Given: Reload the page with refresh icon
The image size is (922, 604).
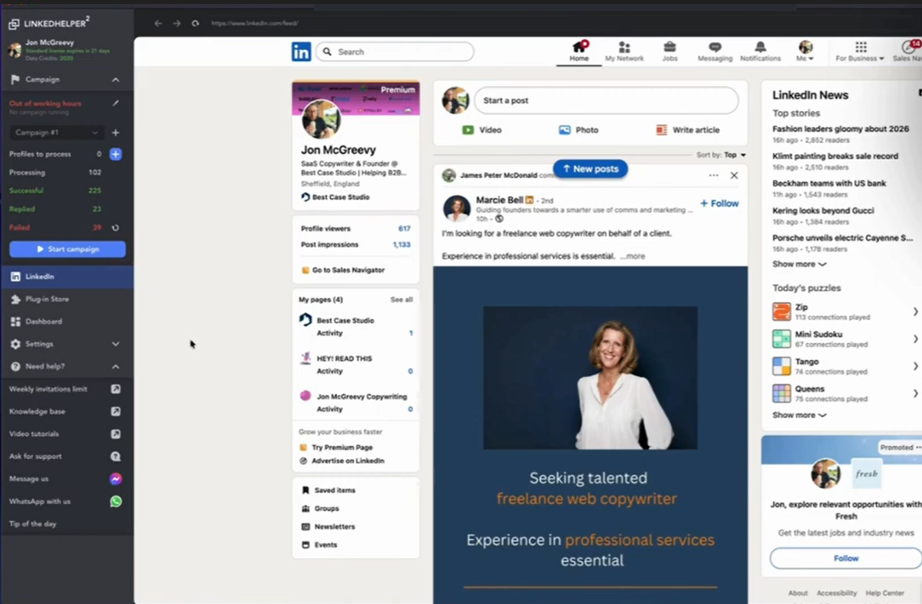Looking at the screenshot, I should (x=195, y=24).
